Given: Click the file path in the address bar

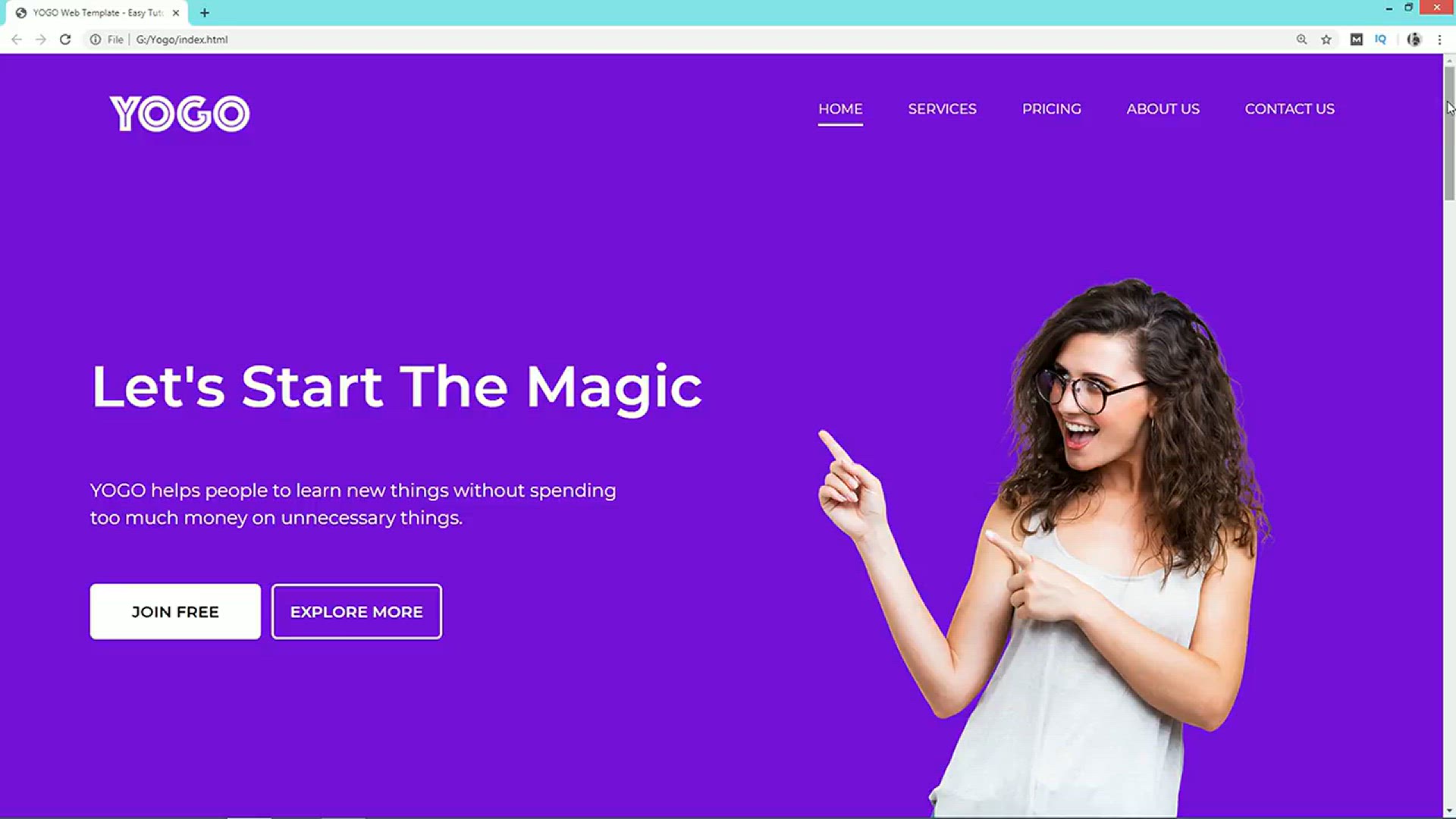Looking at the screenshot, I should pos(181,39).
